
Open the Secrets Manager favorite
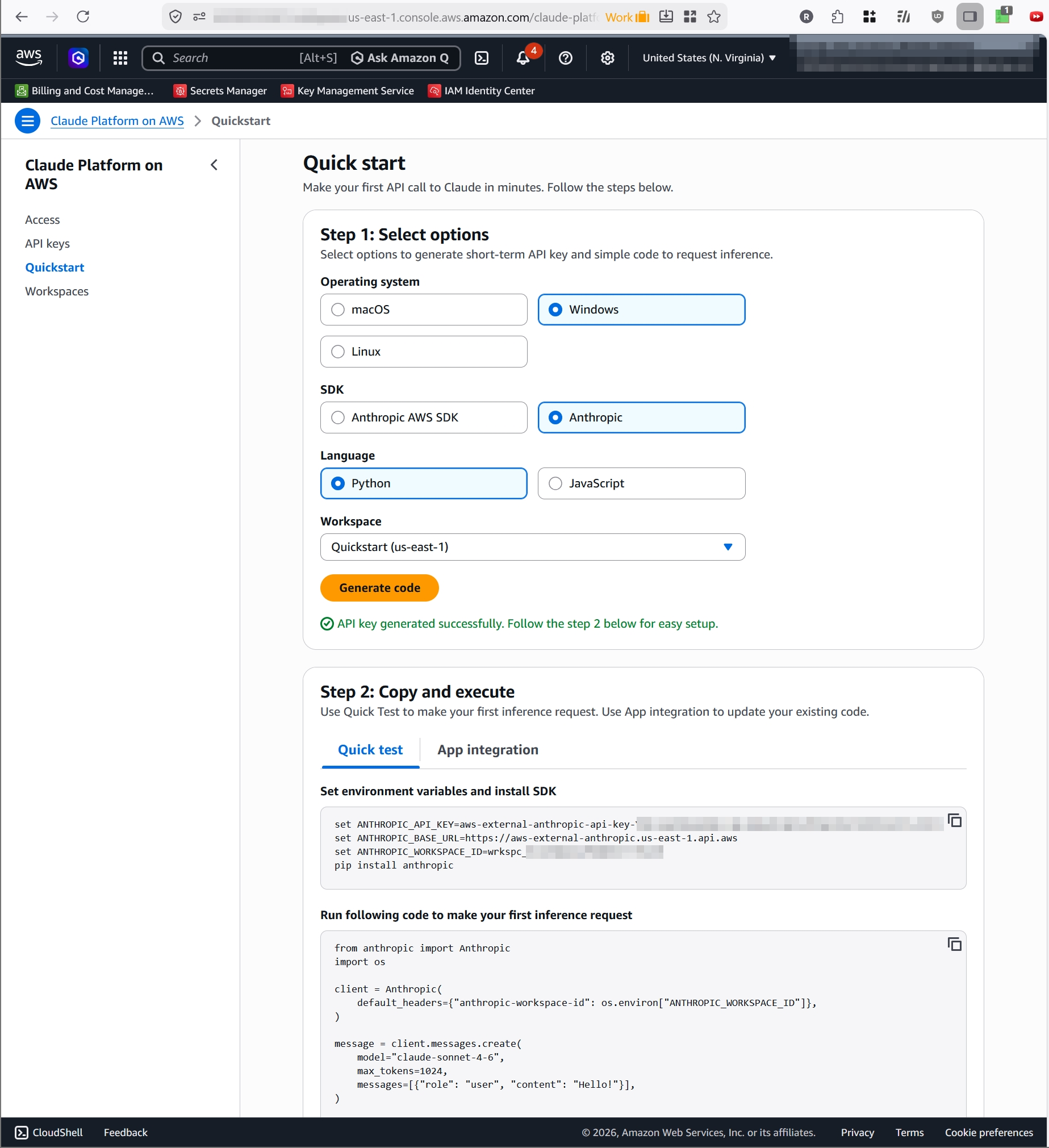(x=220, y=90)
